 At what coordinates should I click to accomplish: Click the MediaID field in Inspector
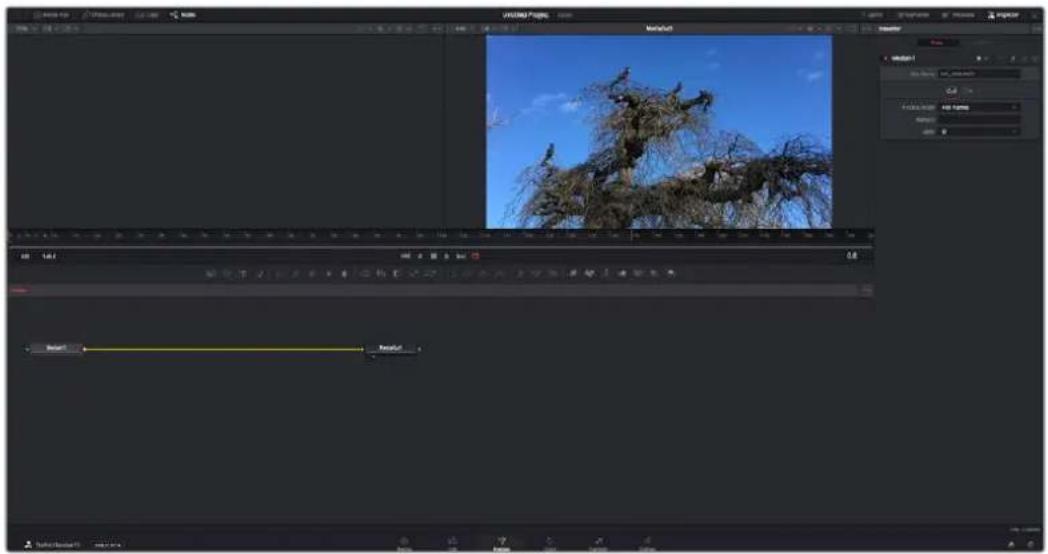pos(979,120)
